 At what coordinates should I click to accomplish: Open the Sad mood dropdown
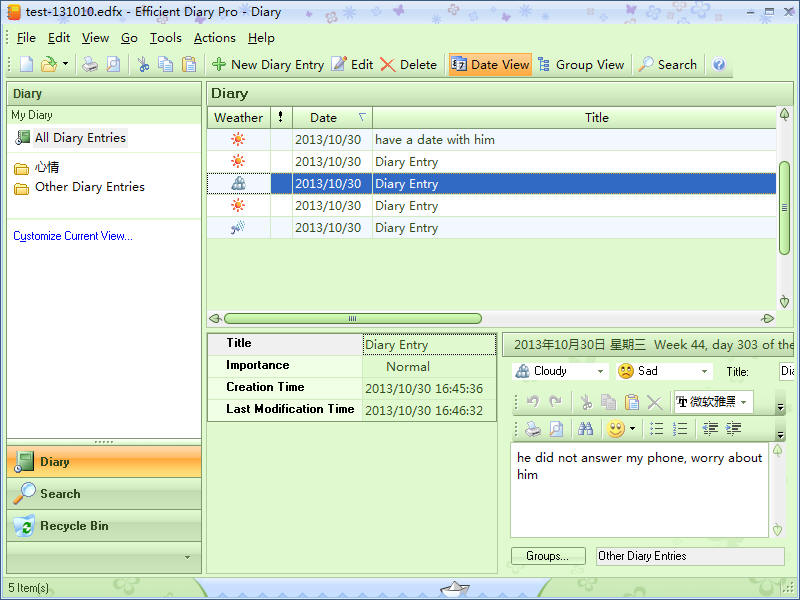click(704, 371)
